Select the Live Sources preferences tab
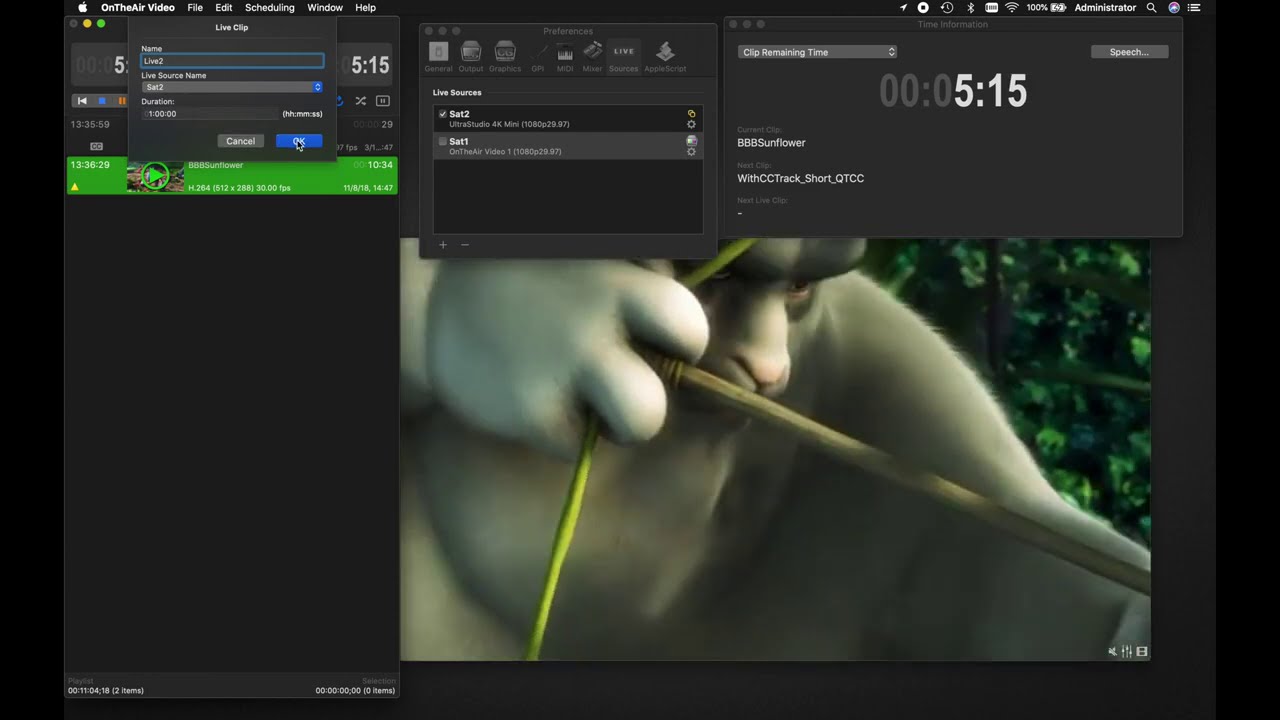The image size is (1280, 720). (x=624, y=57)
